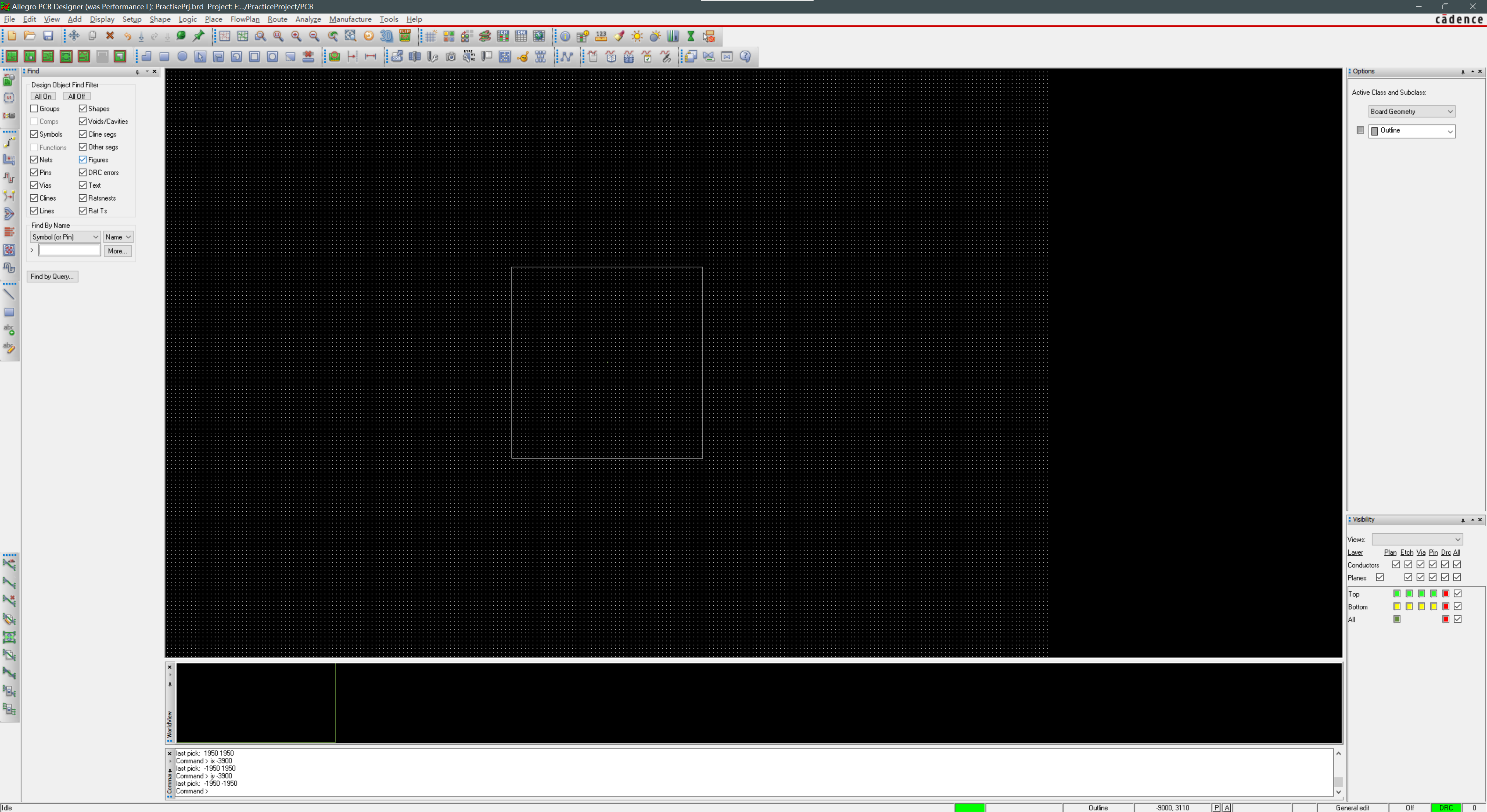This screenshot has width=1487, height=812.
Task: Open the Route menu
Action: 277,19
